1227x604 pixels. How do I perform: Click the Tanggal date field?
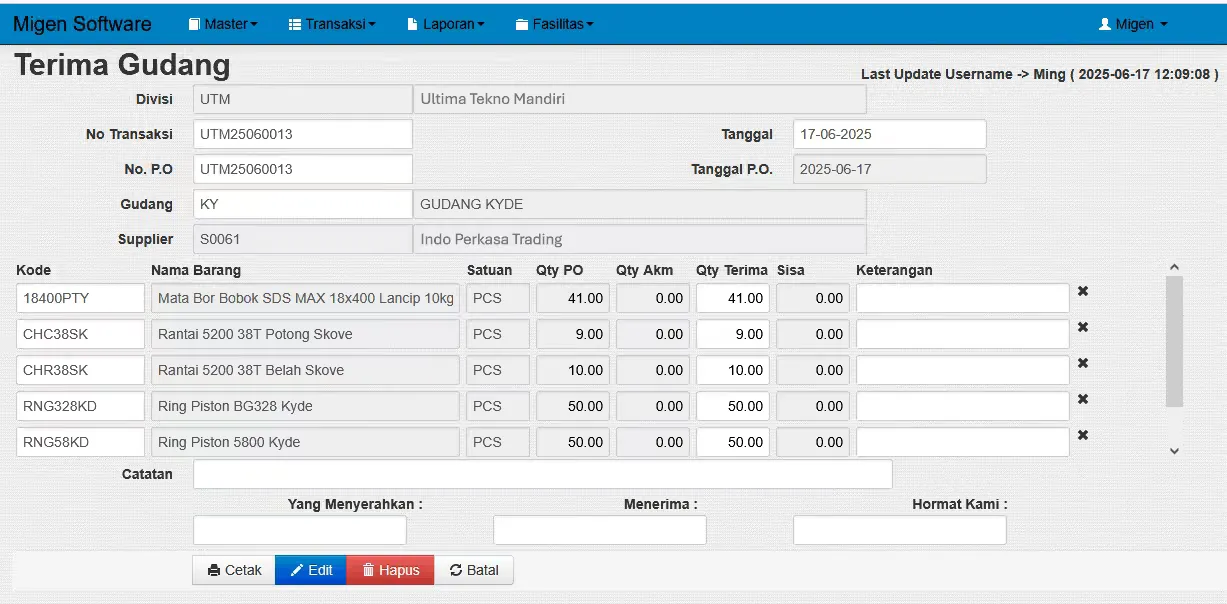[x=890, y=134]
